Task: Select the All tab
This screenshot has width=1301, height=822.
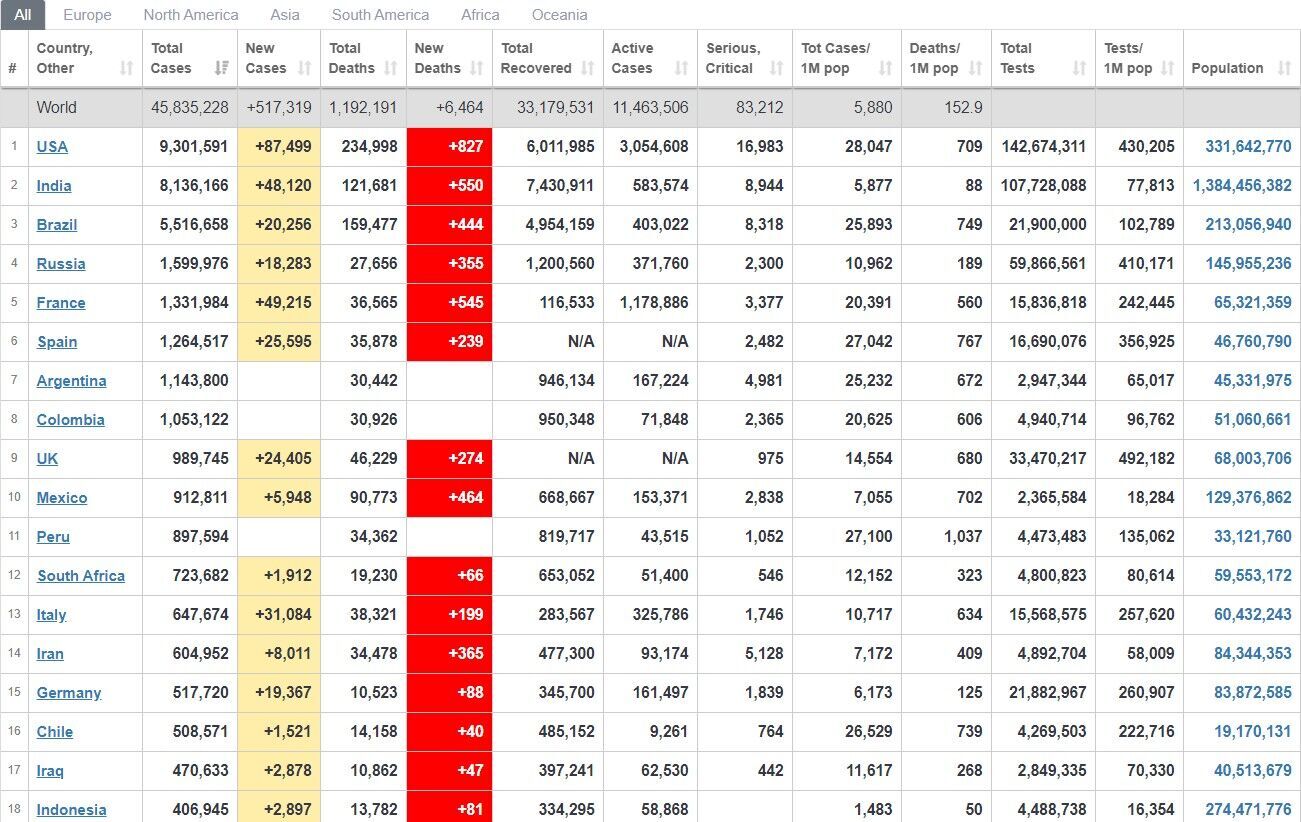Action: pos(23,14)
